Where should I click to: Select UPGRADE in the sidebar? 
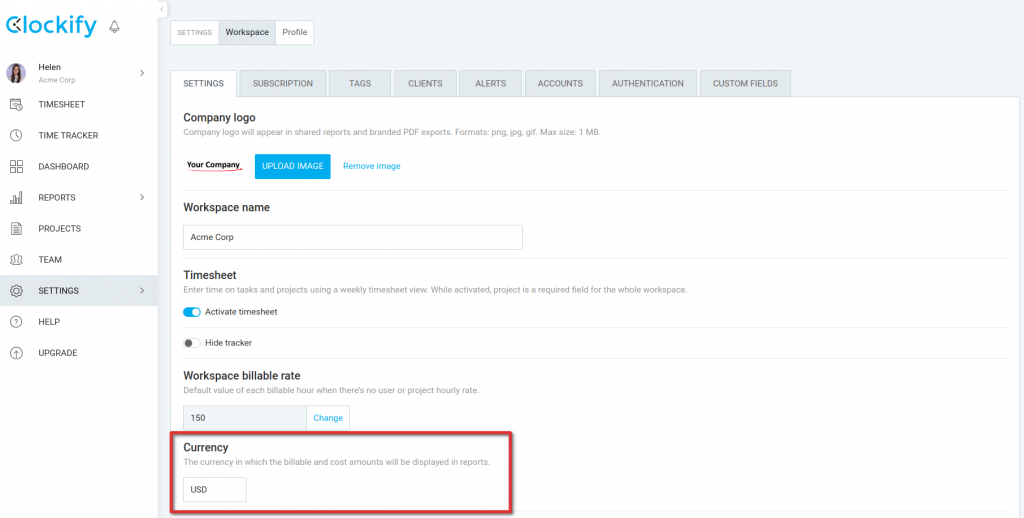click(57, 353)
